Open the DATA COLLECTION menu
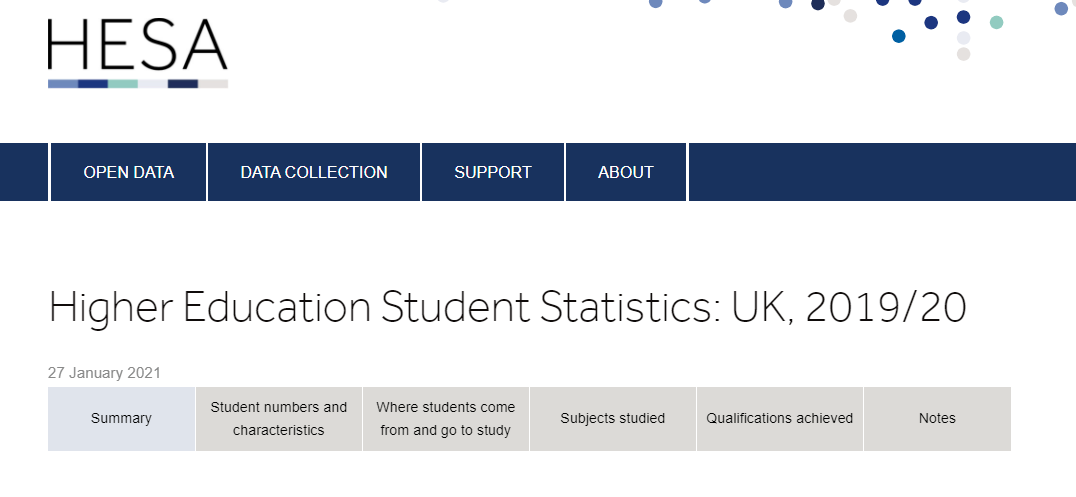 pos(314,172)
